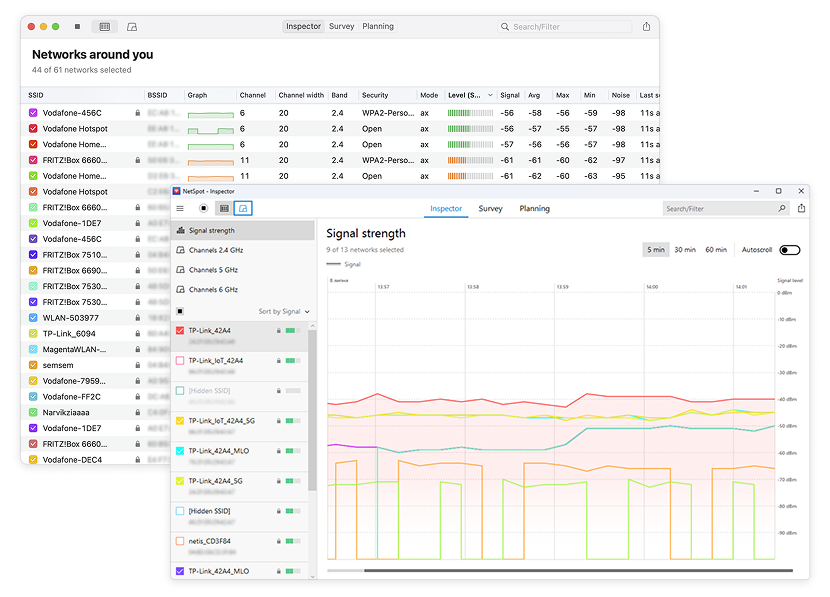830x597 pixels.
Task: Uncheck the red TP-Link_42A4 checkbox
Action: pos(180,330)
